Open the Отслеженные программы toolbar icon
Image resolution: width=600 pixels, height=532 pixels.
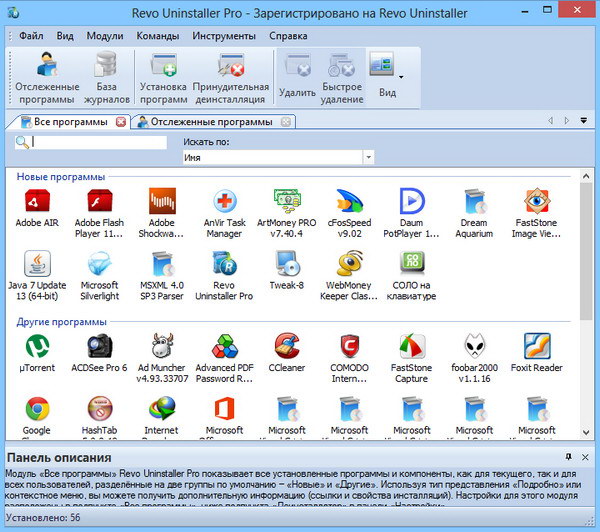click(45, 78)
